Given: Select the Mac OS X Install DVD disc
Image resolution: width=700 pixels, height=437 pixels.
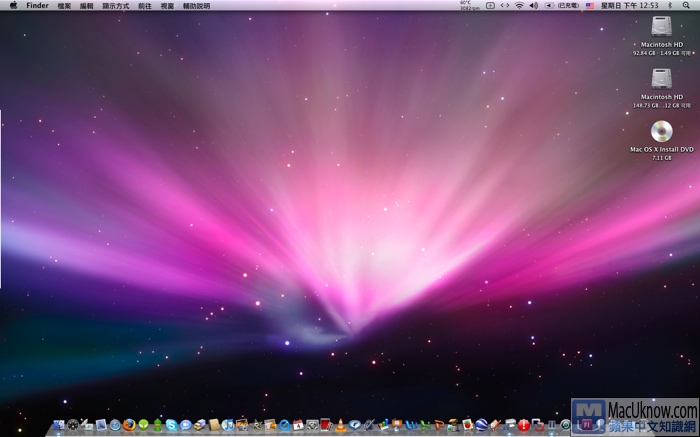Looking at the screenshot, I should coord(662,131).
